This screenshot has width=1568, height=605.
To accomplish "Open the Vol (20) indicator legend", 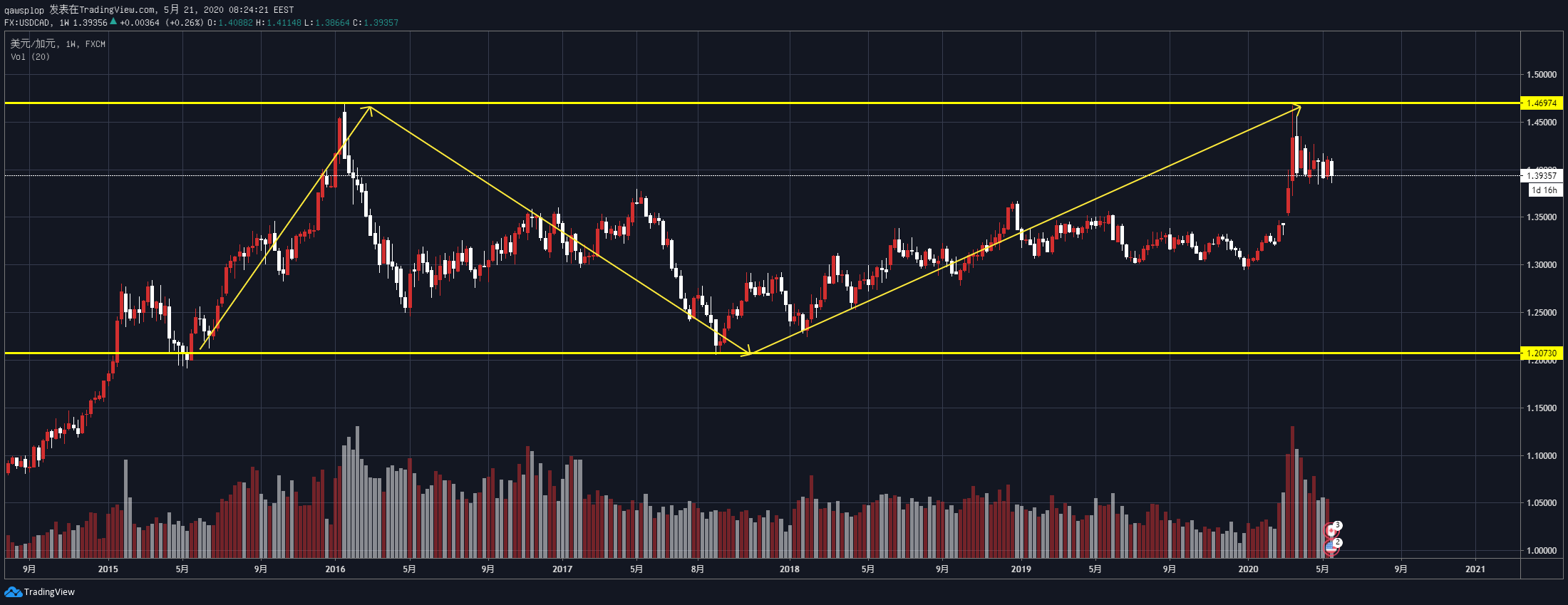I will [30, 57].
